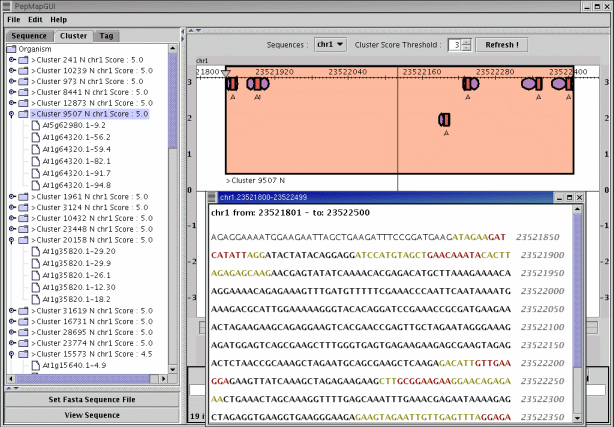Click document icon of At1g35820.1-29.20
Viewport: 614px width, 427px height.
click(x=36, y=251)
